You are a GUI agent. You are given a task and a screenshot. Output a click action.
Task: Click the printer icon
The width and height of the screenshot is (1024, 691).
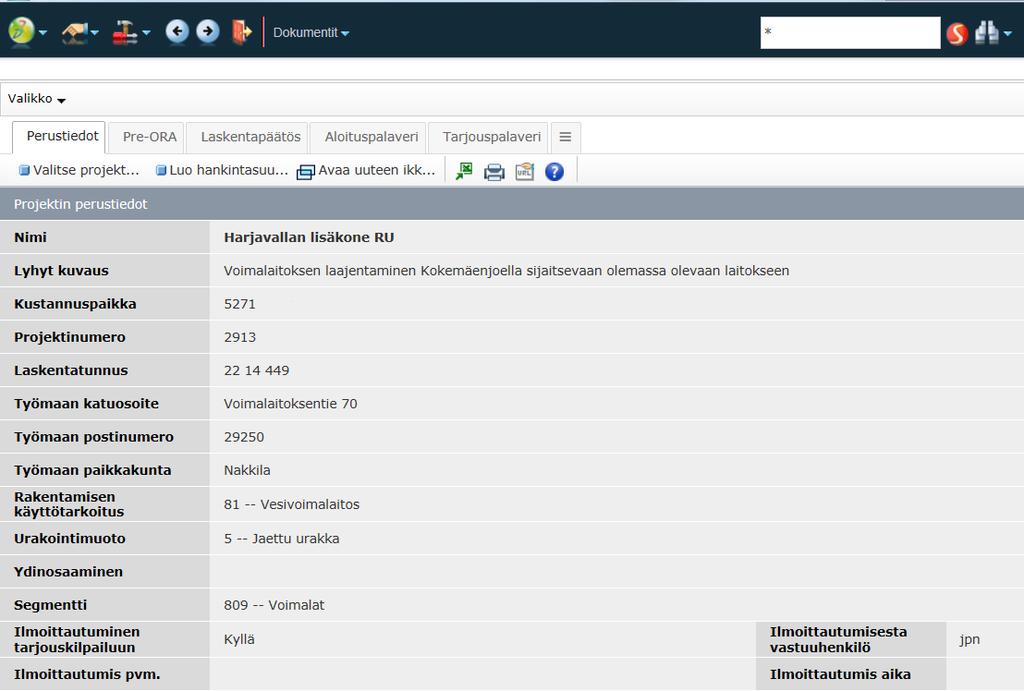pyautogui.click(x=494, y=172)
